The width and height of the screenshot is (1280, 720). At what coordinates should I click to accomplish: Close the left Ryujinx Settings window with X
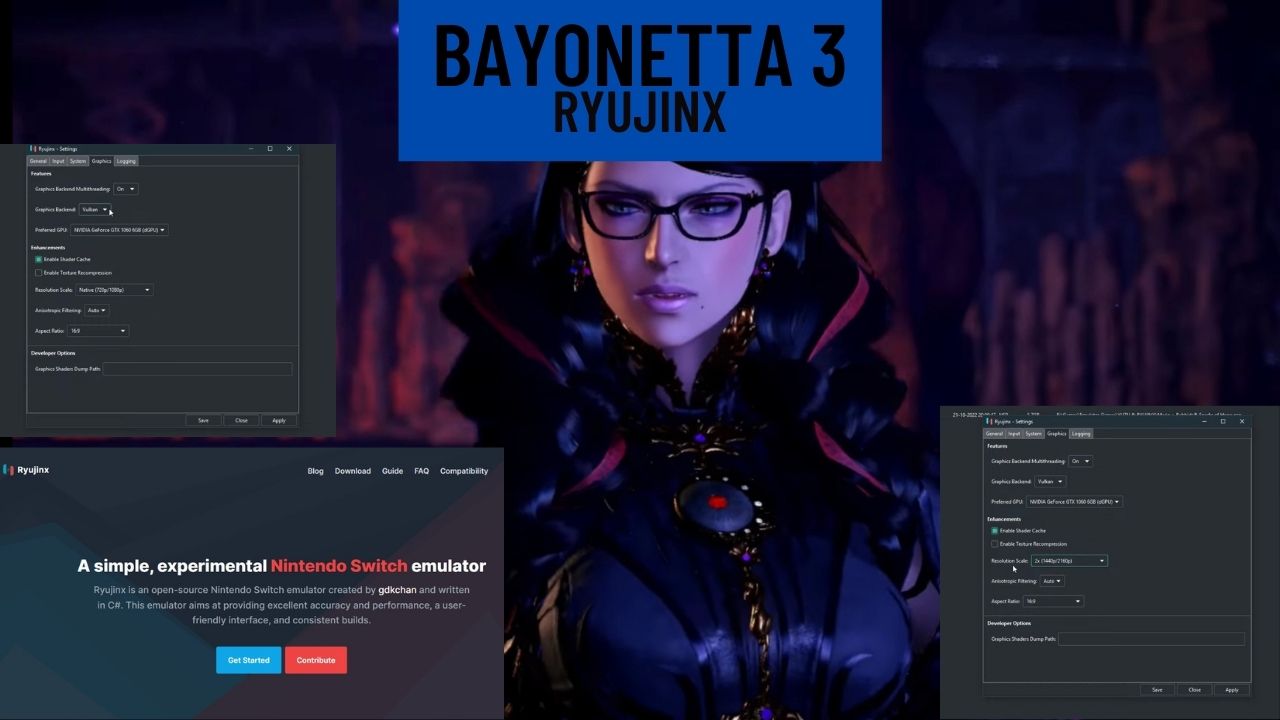point(289,149)
